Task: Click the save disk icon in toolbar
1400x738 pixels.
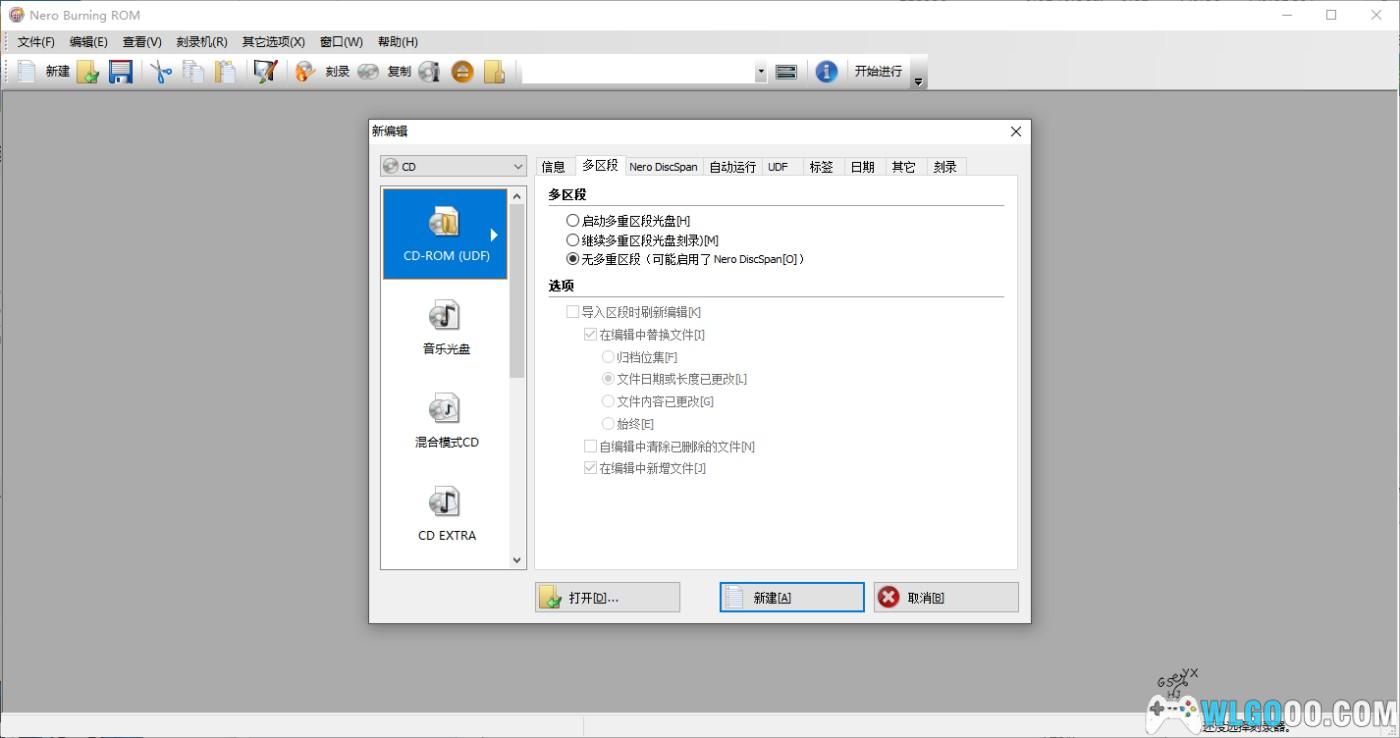Action: coord(121,71)
